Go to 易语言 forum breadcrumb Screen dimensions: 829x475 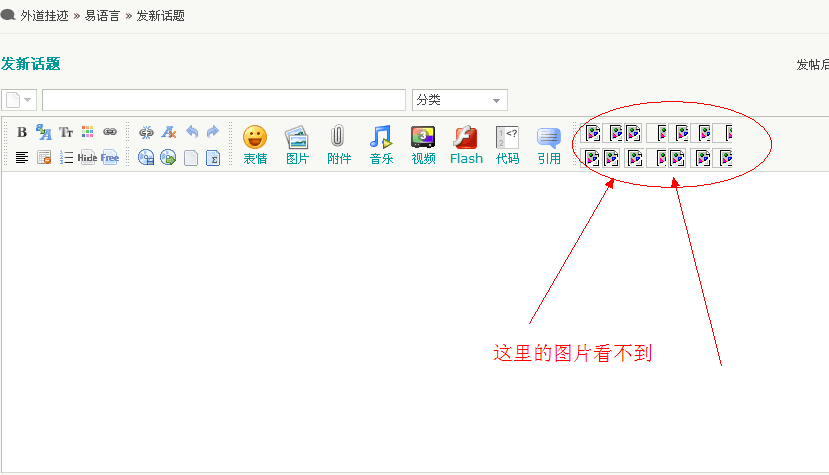103,16
